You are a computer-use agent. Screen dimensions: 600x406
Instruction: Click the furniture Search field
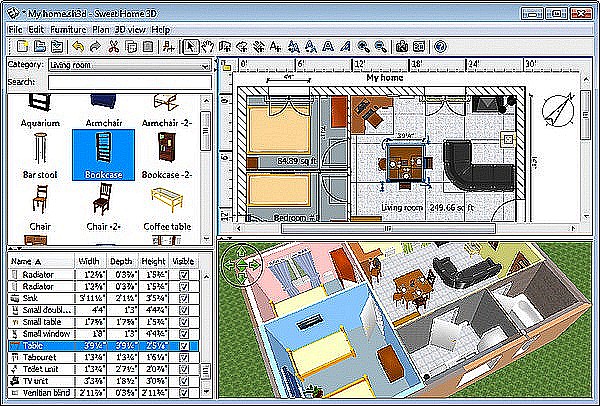[130, 82]
